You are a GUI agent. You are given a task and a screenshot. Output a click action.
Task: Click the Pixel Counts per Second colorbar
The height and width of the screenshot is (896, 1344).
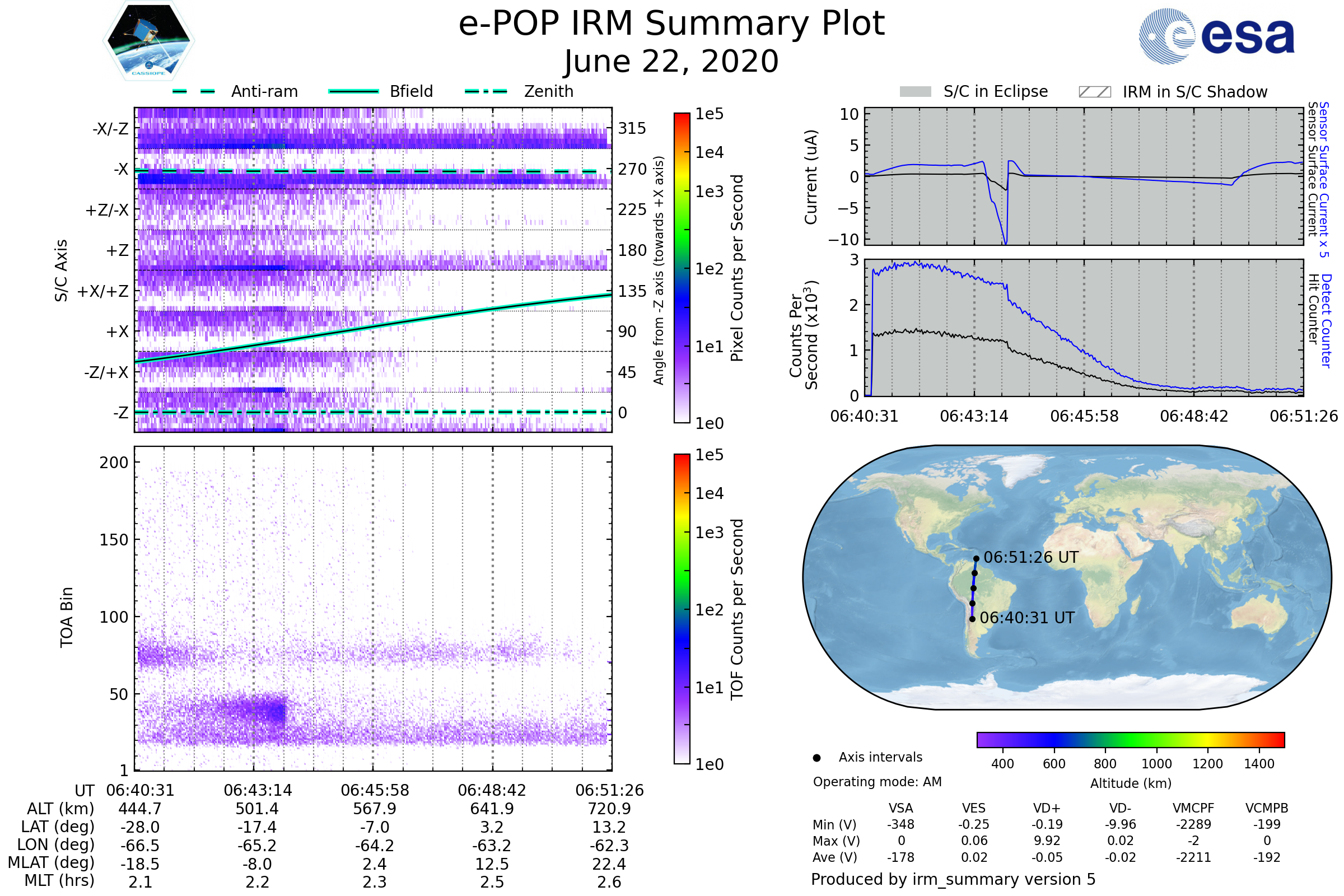click(x=682, y=268)
